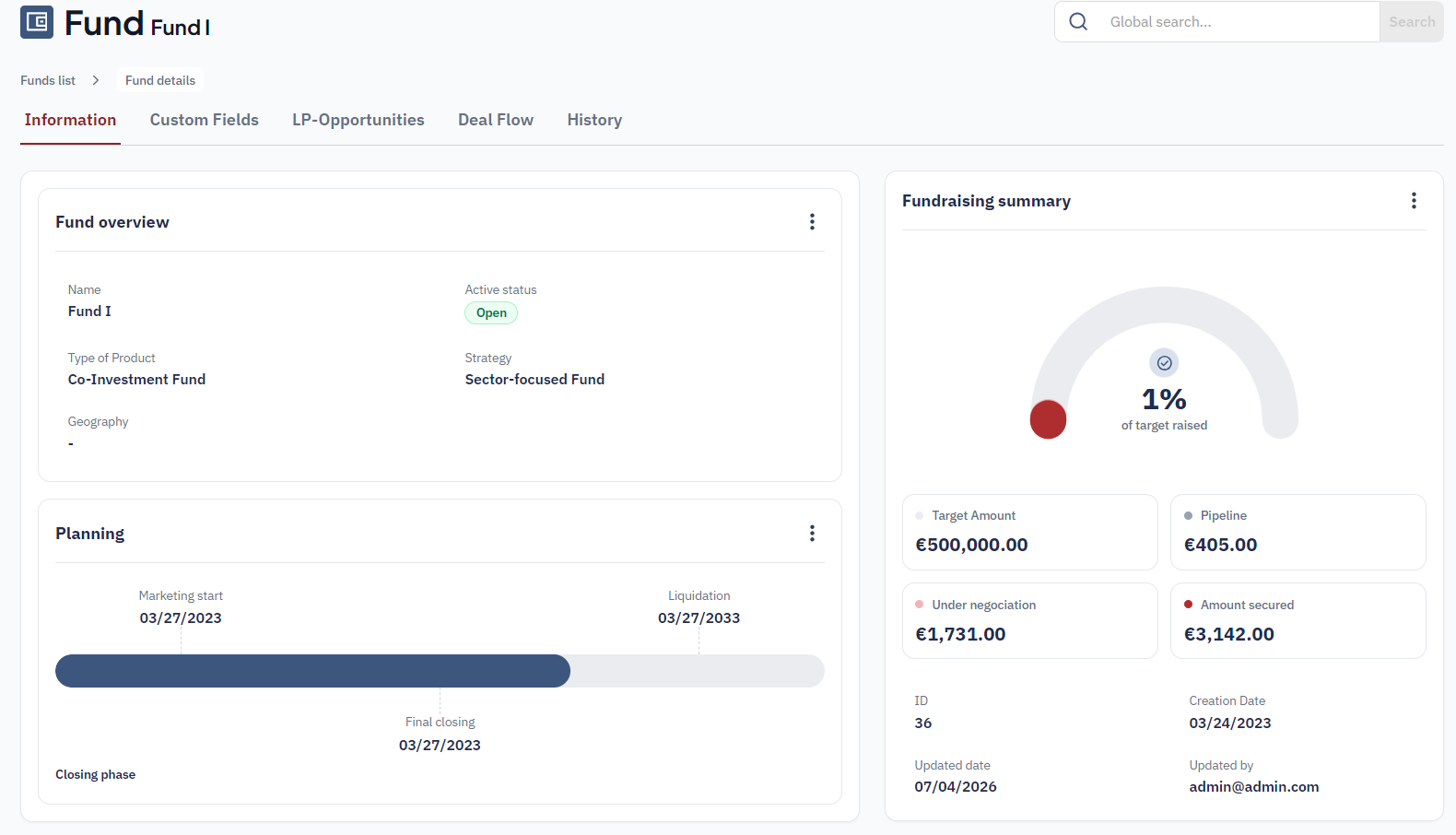Click the breadcrumb chevron after Funds list
This screenshot has height=835, width=1456.
click(96, 80)
